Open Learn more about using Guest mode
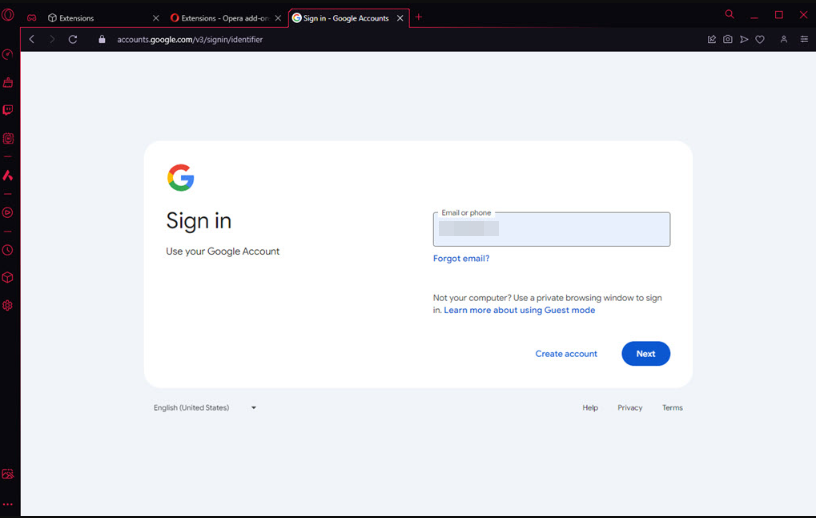816x518 pixels. coord(519,310)
